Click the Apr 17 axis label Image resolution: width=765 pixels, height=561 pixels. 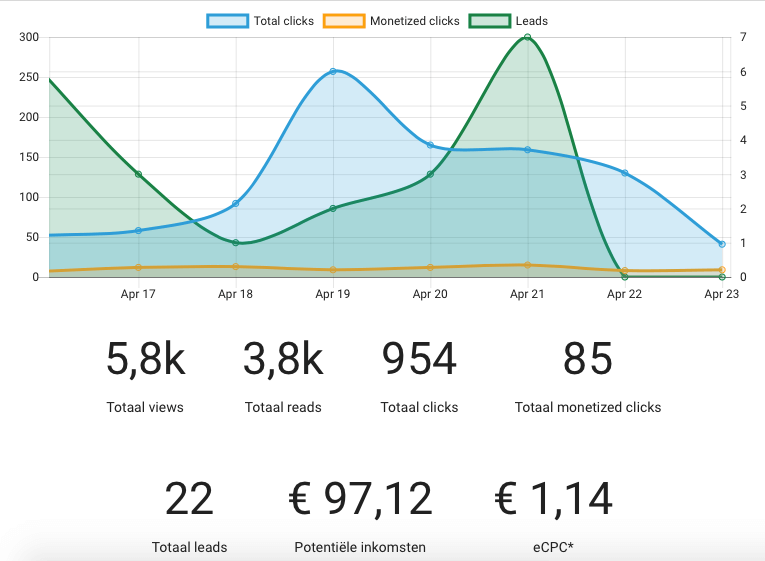[138, 294]
